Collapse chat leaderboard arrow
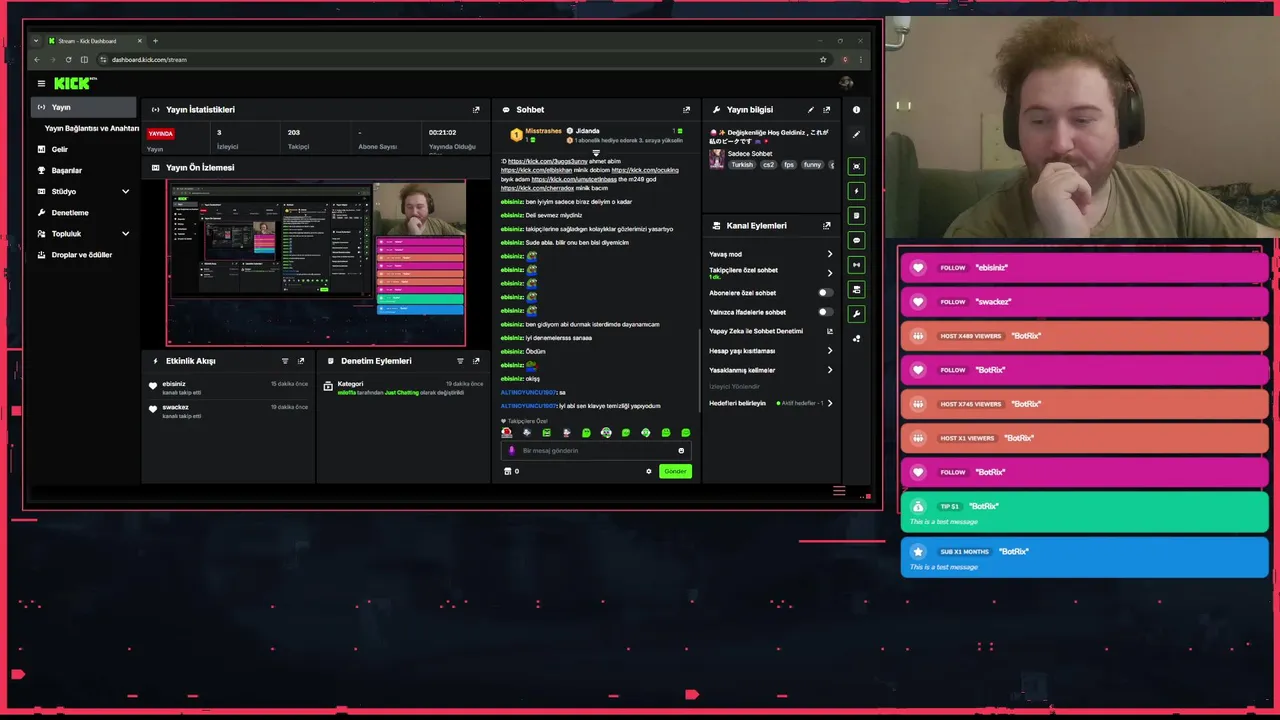The width and height of the screenshot is (1280, 720). [x=596, y=153]
